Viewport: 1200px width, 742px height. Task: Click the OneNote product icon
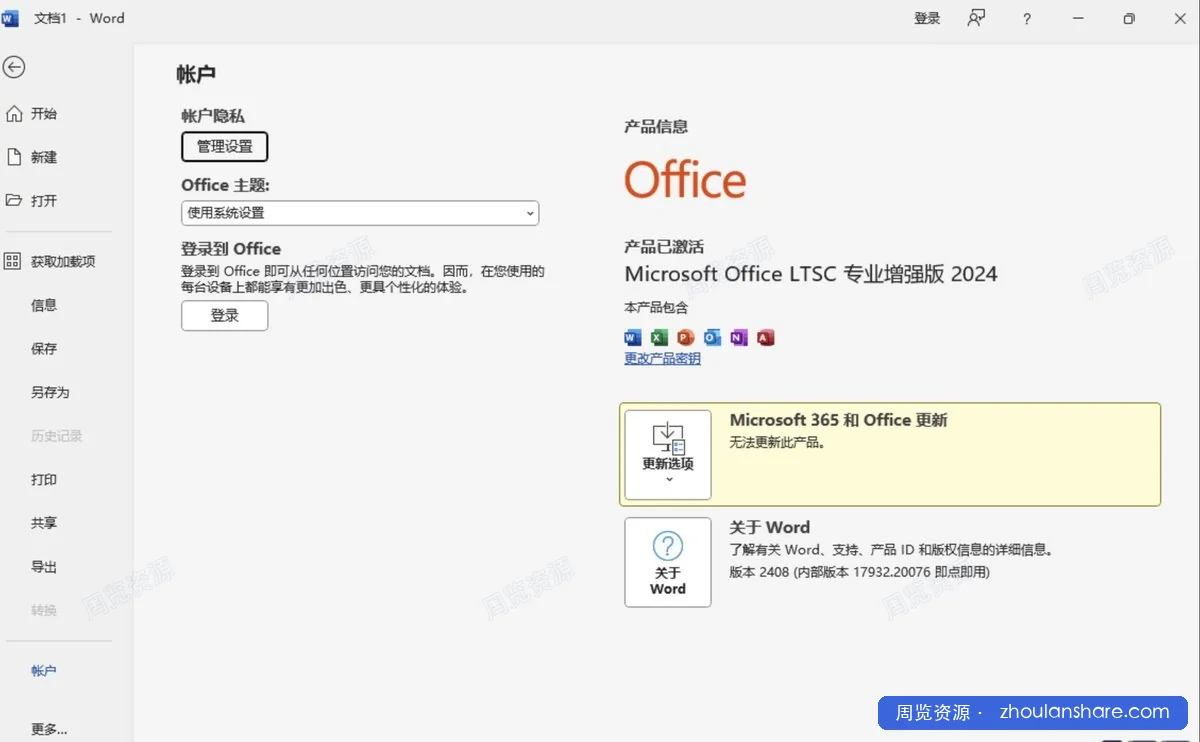[x=739, y=337]
